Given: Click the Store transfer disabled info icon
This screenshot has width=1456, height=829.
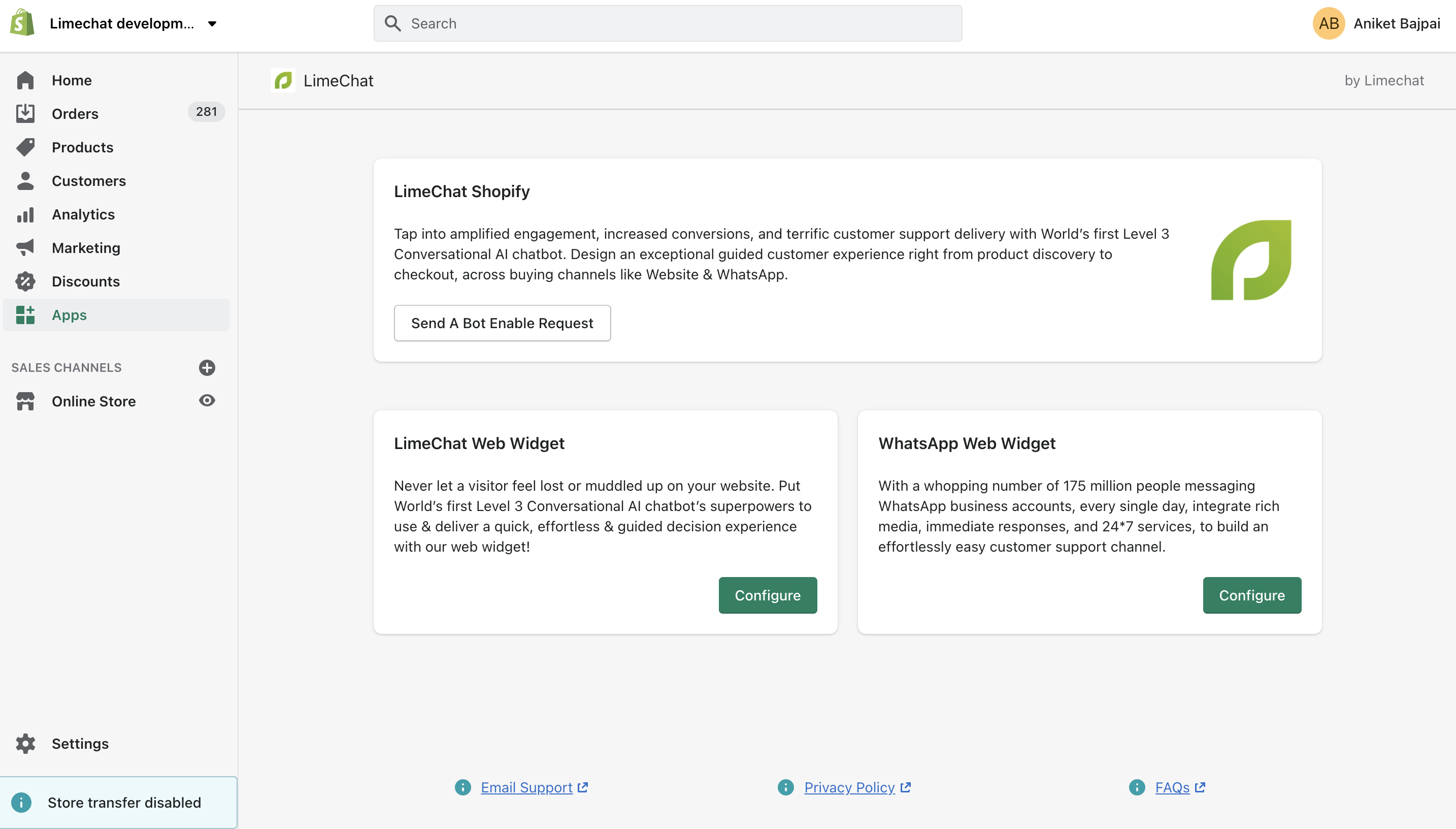Looking at the screenshot, I should pos(22,802).
